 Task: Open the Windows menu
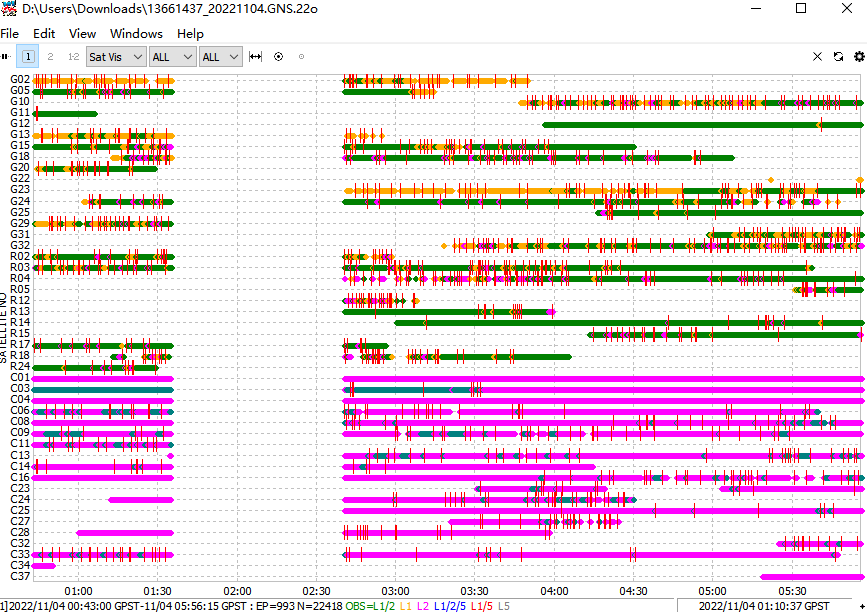pos(136,33)
